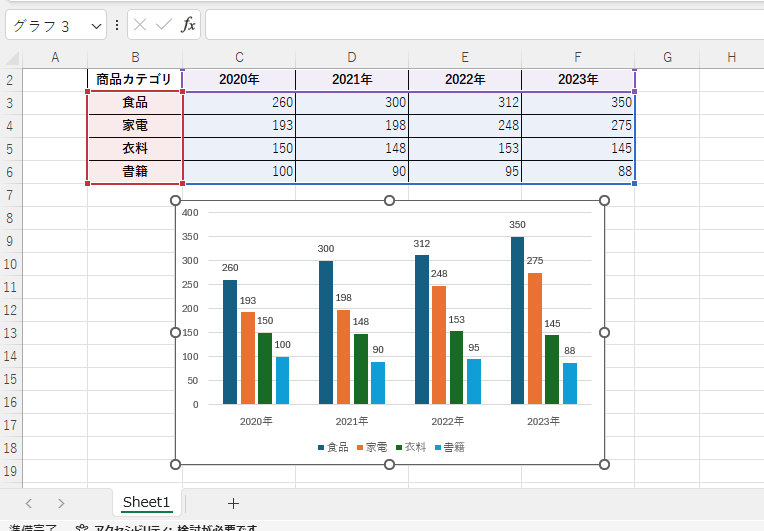
Task: Click the cancel X icon in formula bar
Action: click(141, 25)
